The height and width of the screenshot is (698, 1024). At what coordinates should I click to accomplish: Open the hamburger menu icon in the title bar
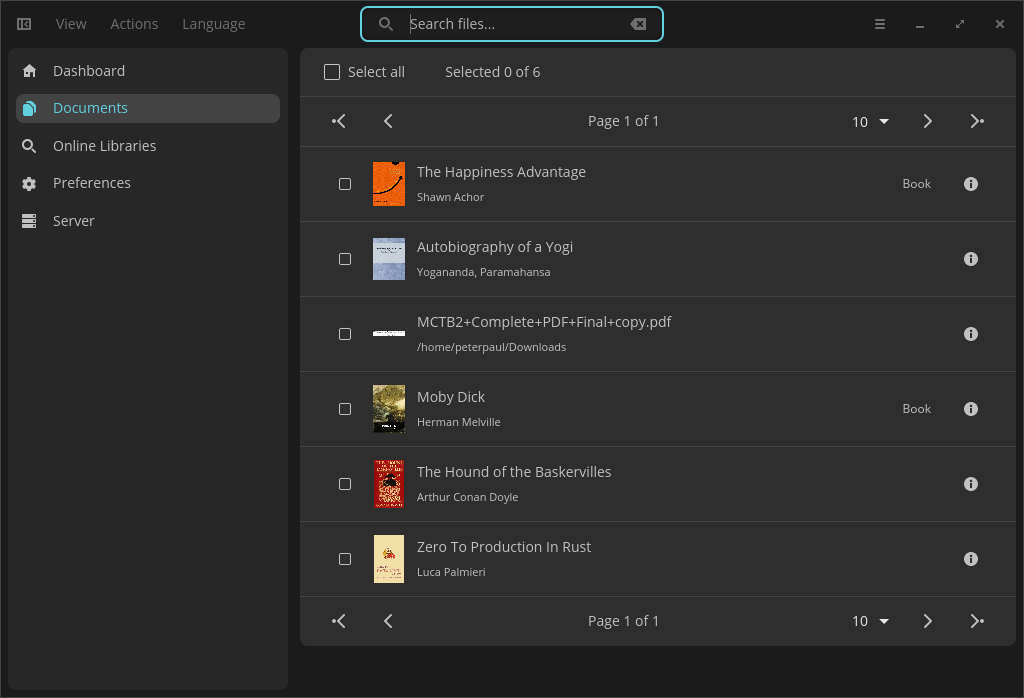(880, 24)
